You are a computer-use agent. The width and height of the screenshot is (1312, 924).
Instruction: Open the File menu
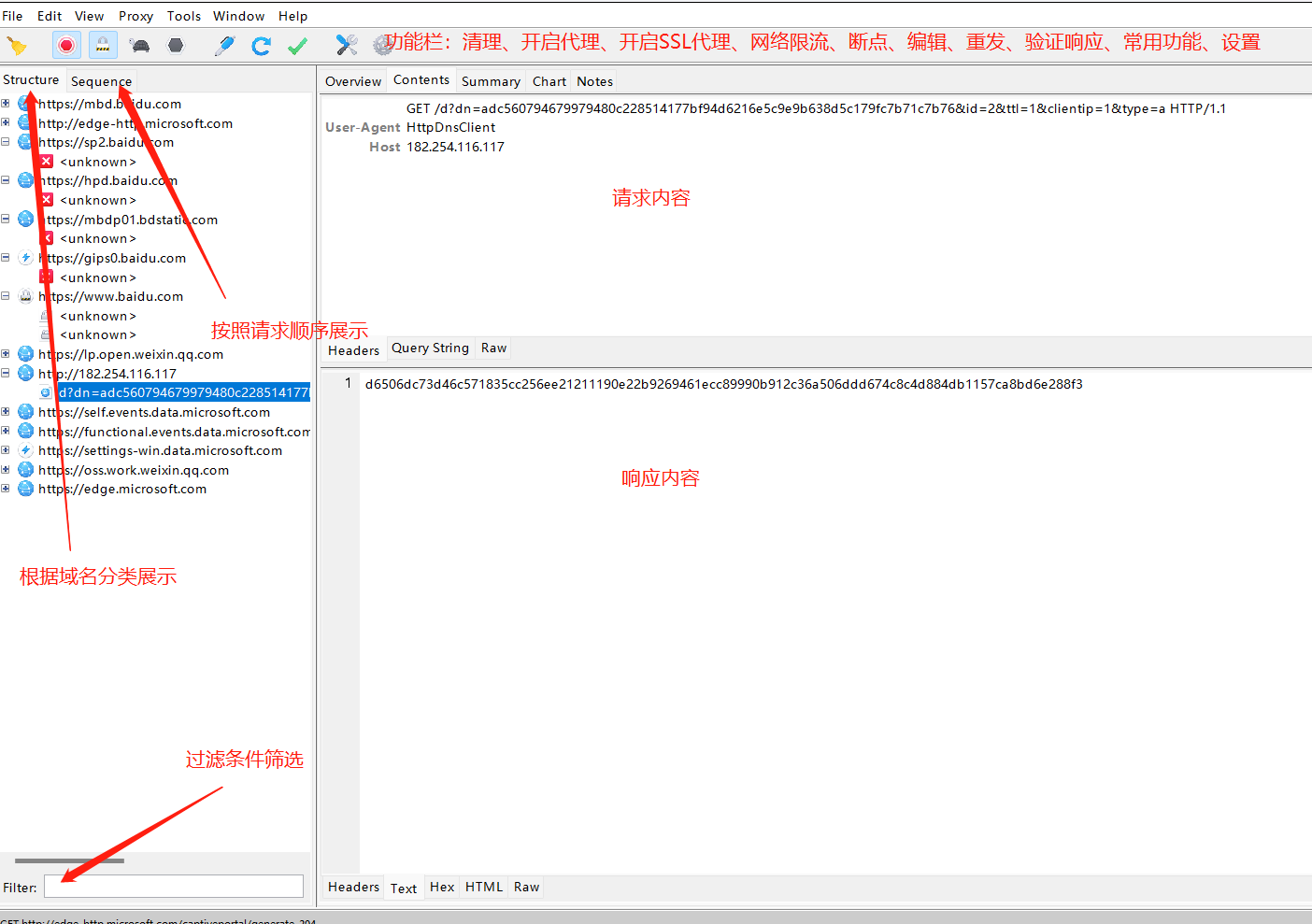[12, 16]
